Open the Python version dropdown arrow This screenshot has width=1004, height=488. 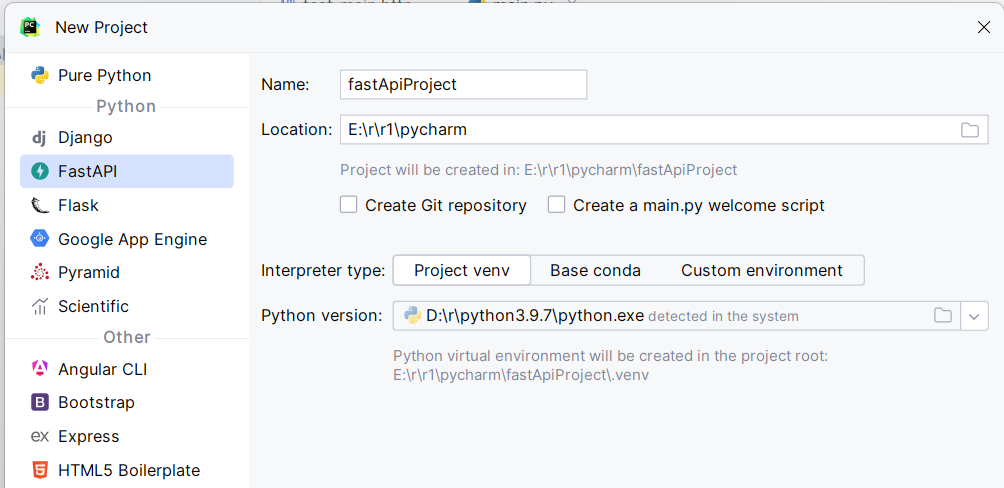point(975,316)
